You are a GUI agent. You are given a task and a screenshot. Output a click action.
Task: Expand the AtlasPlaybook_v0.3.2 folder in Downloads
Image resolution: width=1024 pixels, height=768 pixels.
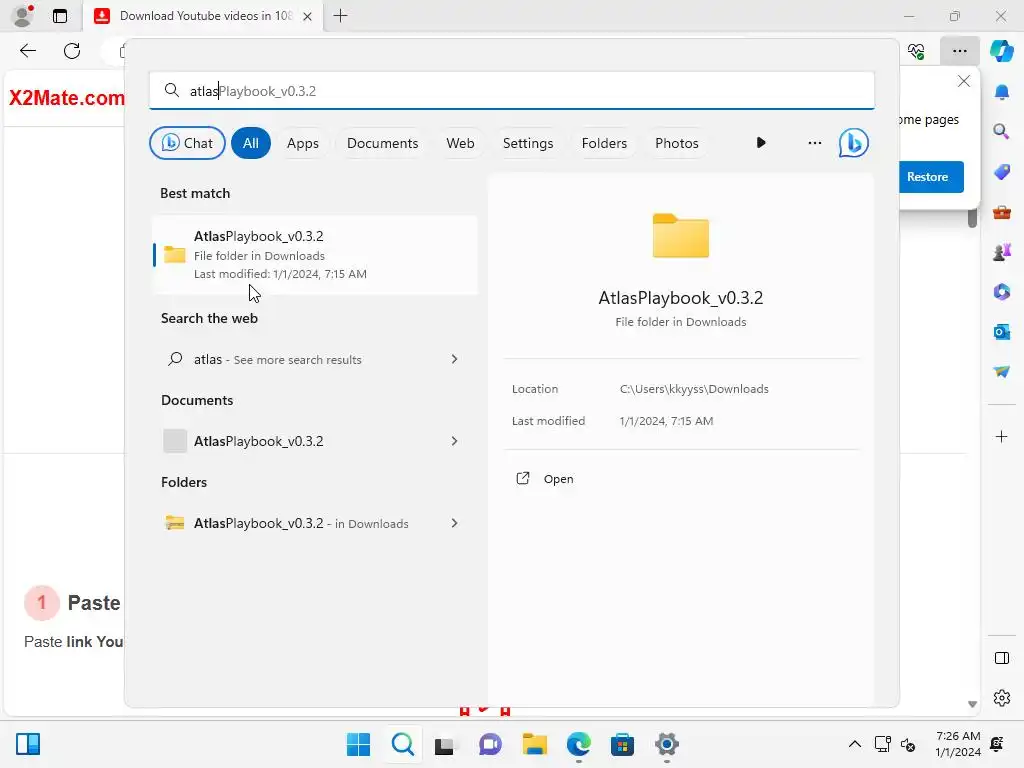[x=455, y=523]
